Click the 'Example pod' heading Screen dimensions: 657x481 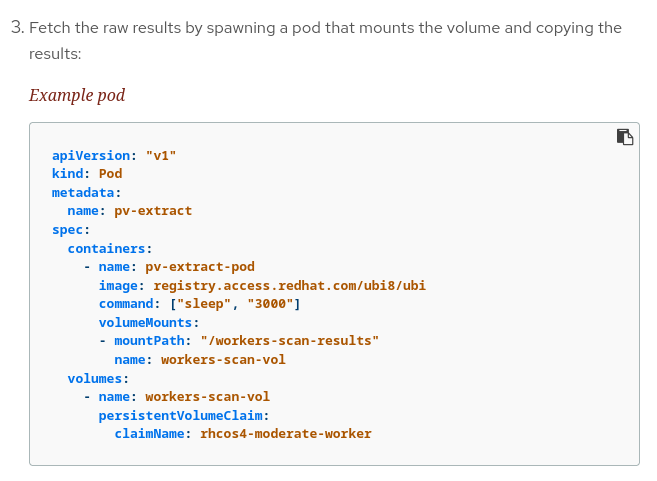point(77,96)
